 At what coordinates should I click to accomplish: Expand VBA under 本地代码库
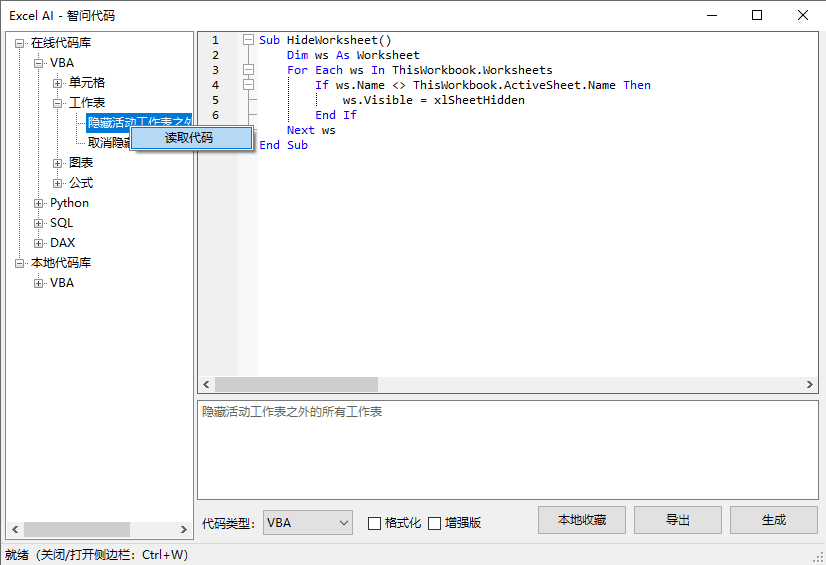[38, 283]
